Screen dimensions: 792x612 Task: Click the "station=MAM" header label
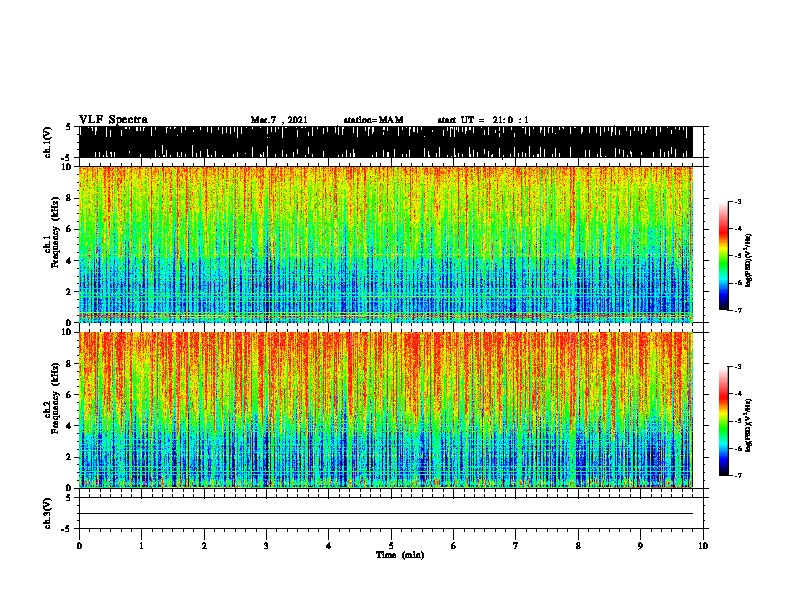[374, 120]
